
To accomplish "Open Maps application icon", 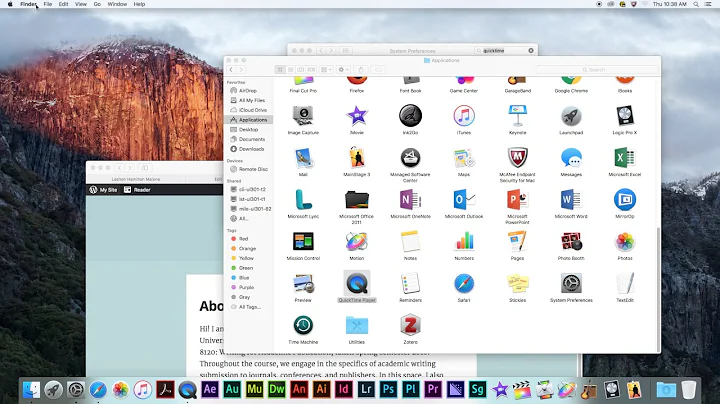I will 464,158.
